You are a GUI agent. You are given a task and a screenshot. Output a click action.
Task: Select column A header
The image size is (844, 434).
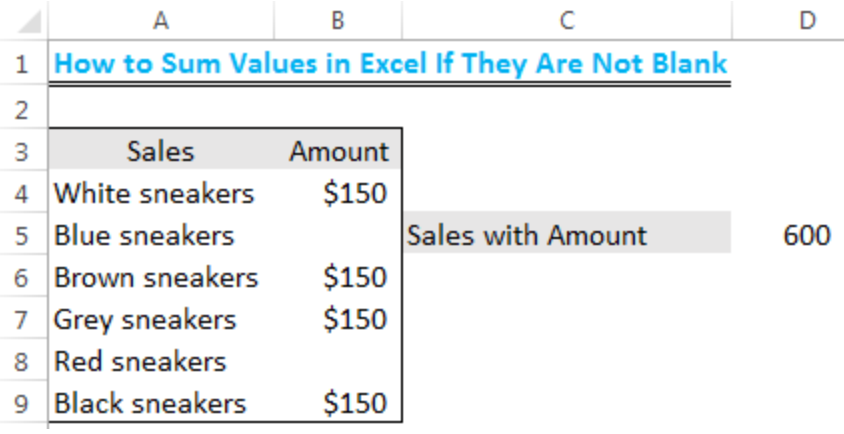pyautogui.click(x=160, y=19)
